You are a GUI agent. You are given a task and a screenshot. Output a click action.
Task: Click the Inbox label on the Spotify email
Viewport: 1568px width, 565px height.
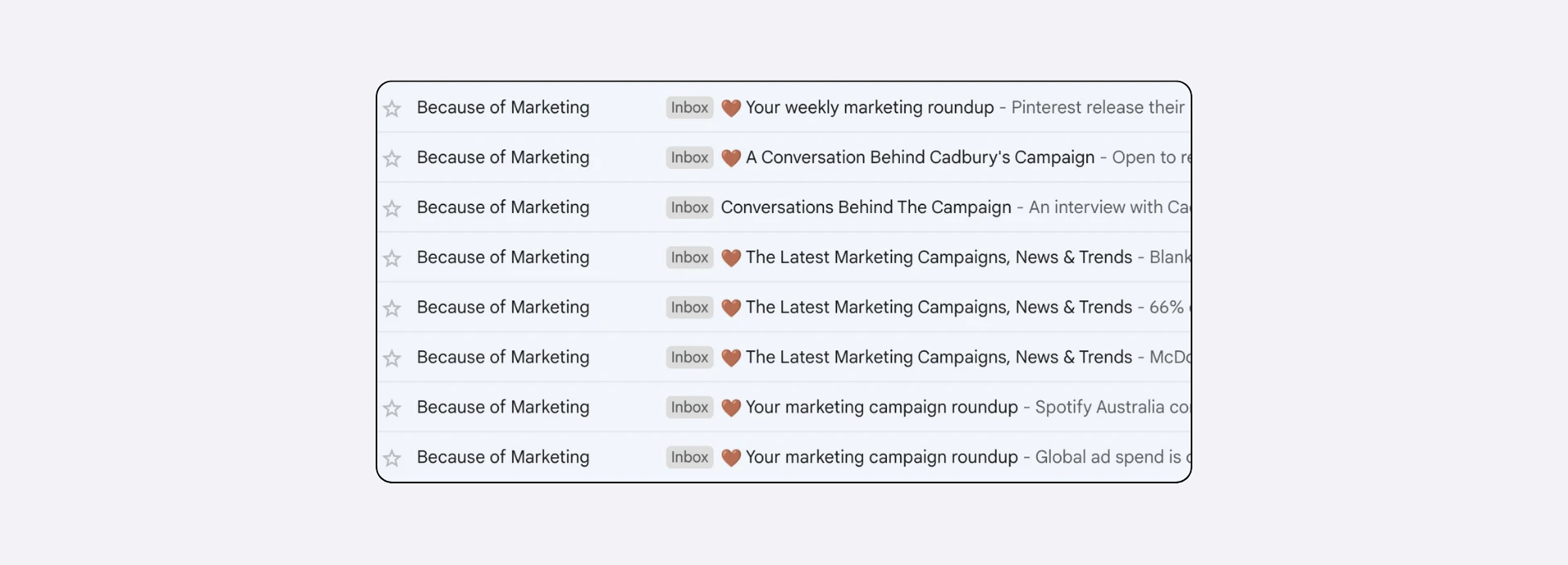tap(689, 407)
